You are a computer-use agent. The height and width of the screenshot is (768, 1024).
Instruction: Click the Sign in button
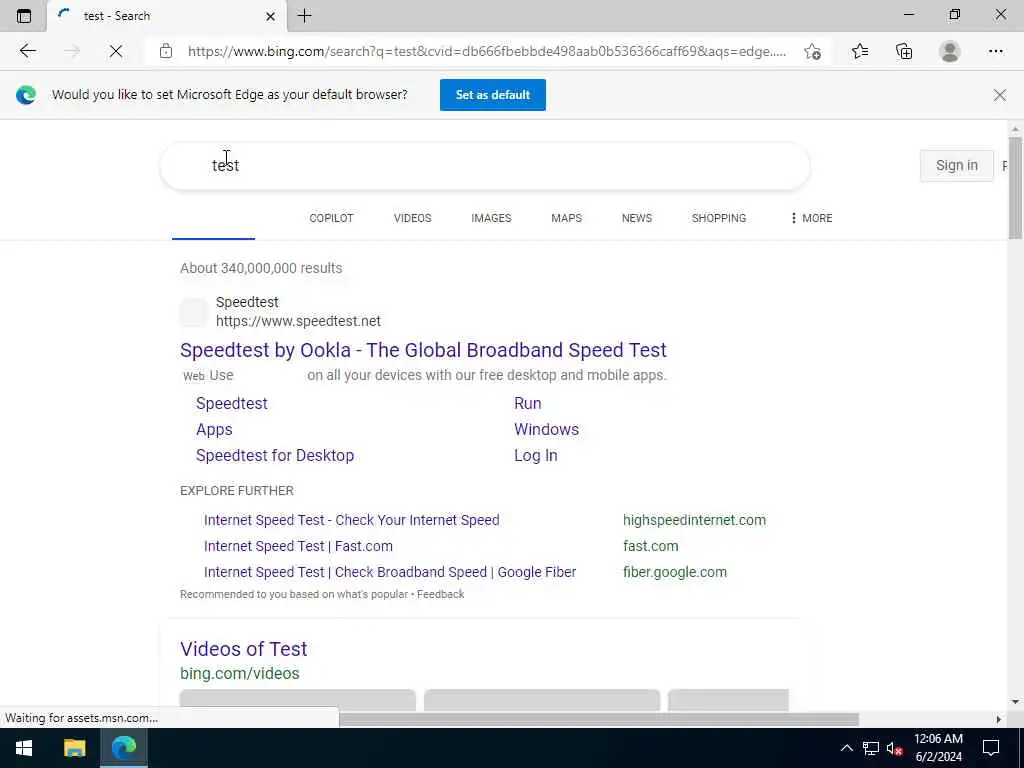[957, 165]
